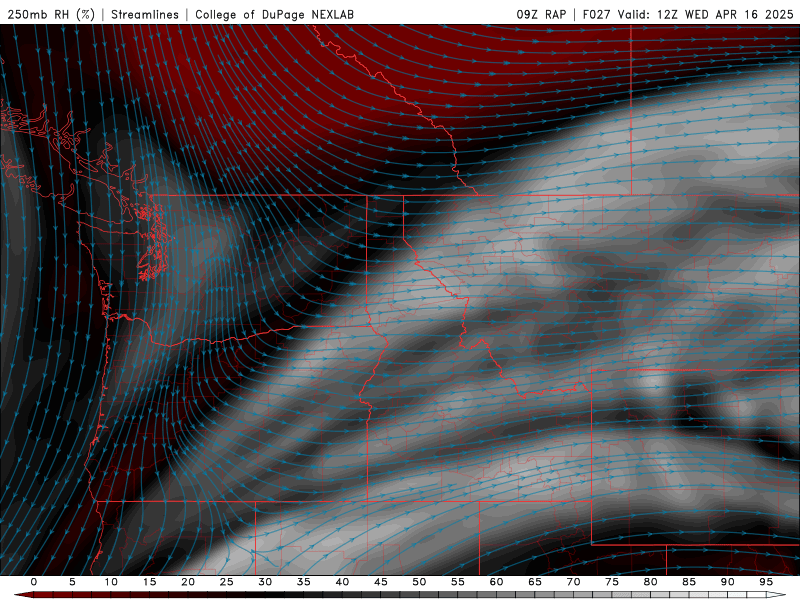Click the 'F027' forecast hour label

[596, 14]
